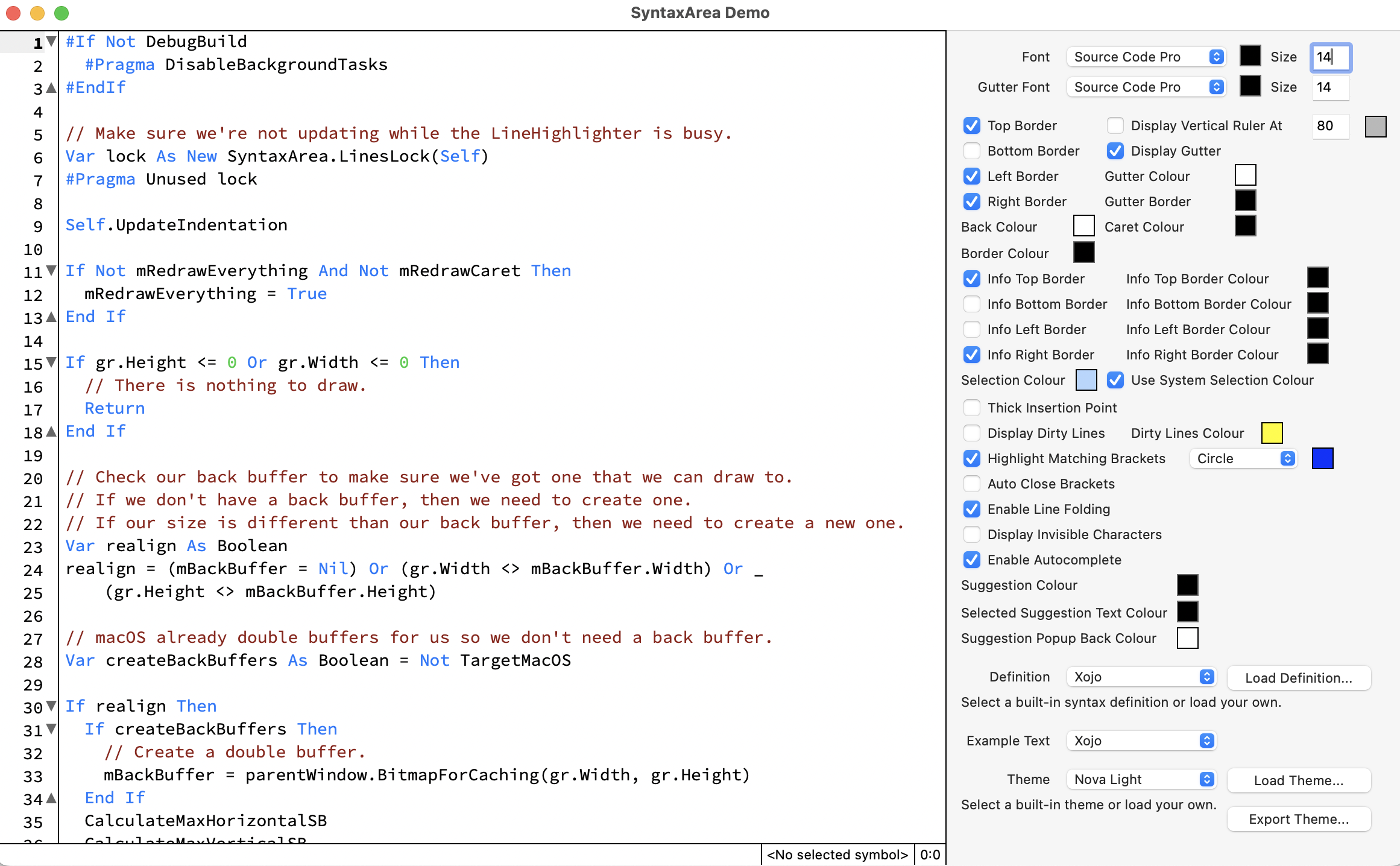The image size is (1400, 866).
Task: Collapse the fold triangle at line 15
Action: 52,362
